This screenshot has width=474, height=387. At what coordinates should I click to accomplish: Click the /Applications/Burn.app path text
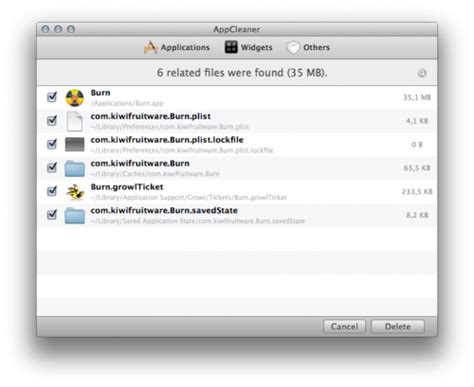coord(127,103)
